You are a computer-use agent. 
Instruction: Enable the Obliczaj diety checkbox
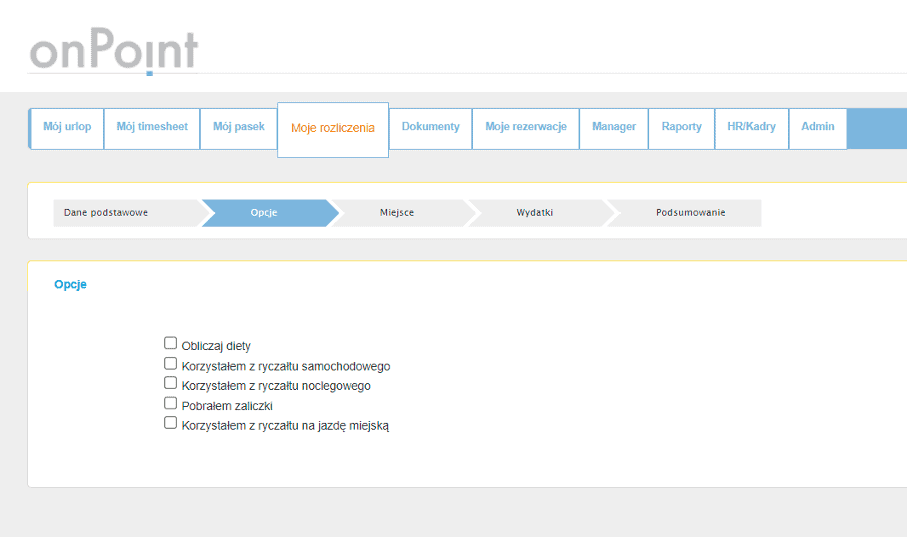pos(170,344)
